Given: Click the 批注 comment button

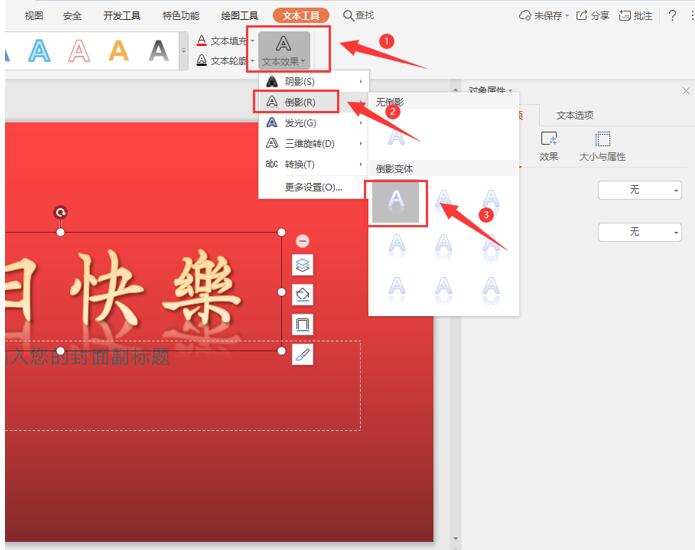Looking at the screenshot, I should 636,16.
